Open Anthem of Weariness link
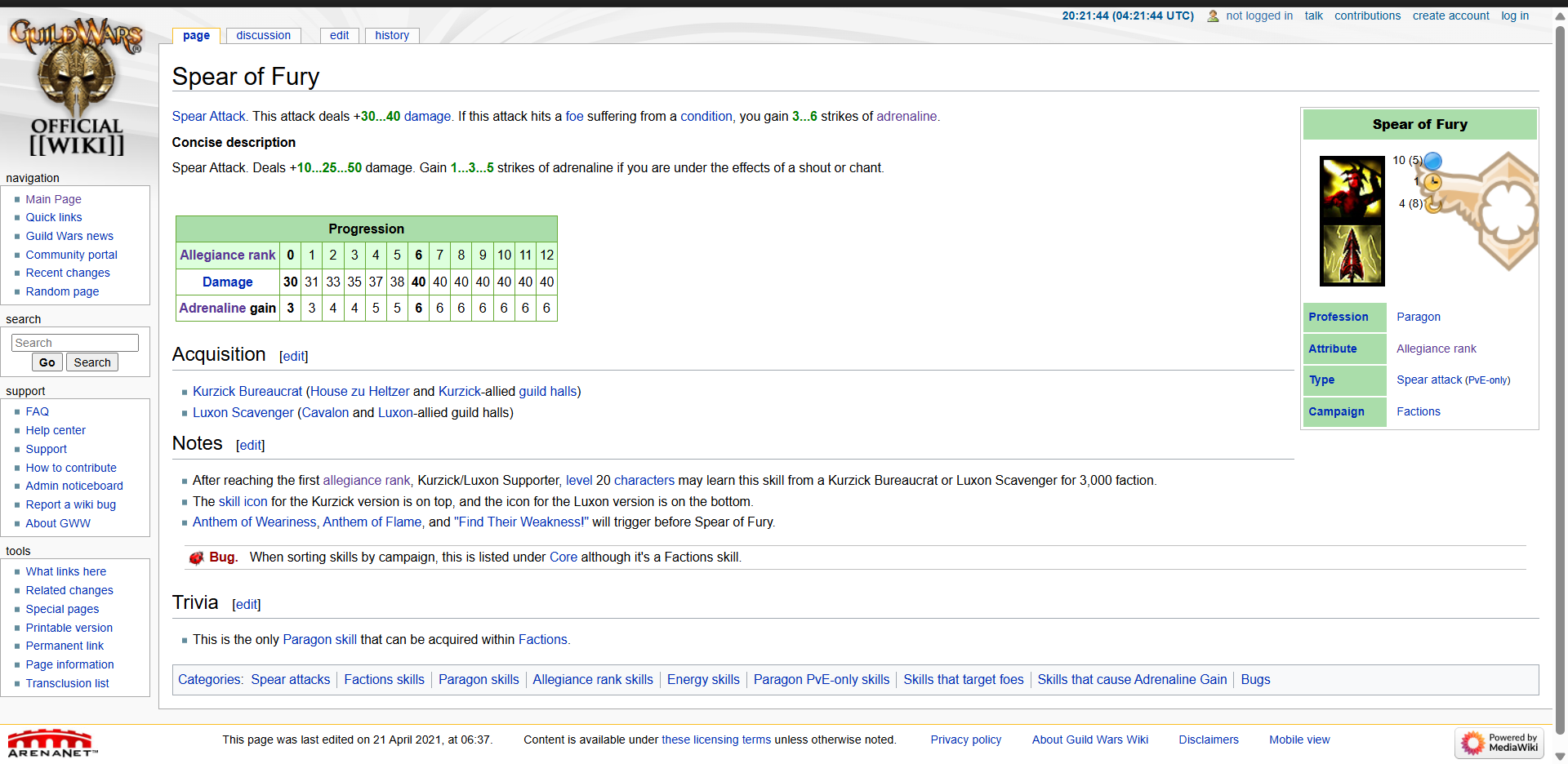Image resolution: width=1568 pixels, height=764 pixels. (254, 522)
